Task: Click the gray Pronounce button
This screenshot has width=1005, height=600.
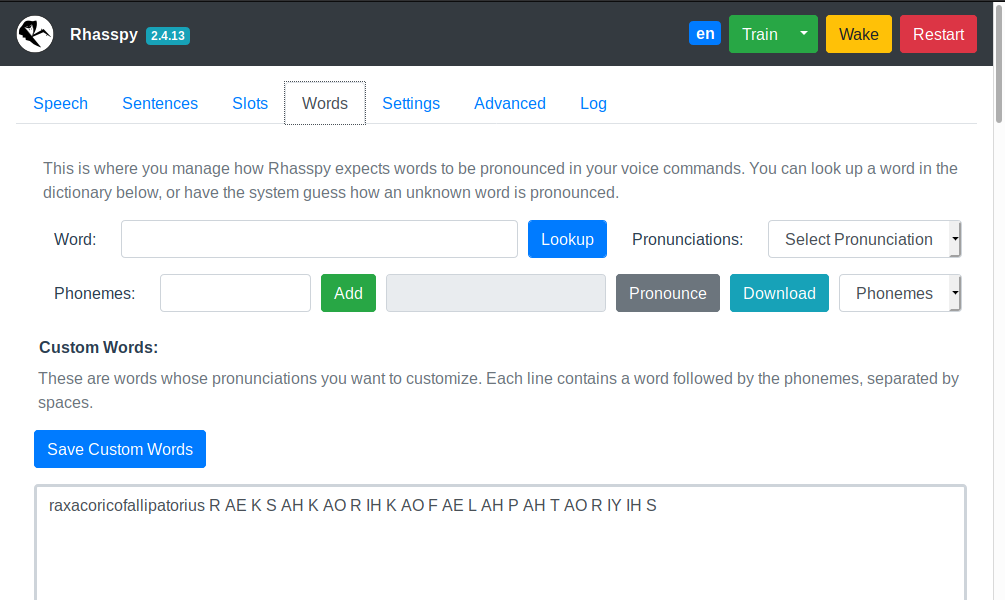Action: tap(668, 293)
